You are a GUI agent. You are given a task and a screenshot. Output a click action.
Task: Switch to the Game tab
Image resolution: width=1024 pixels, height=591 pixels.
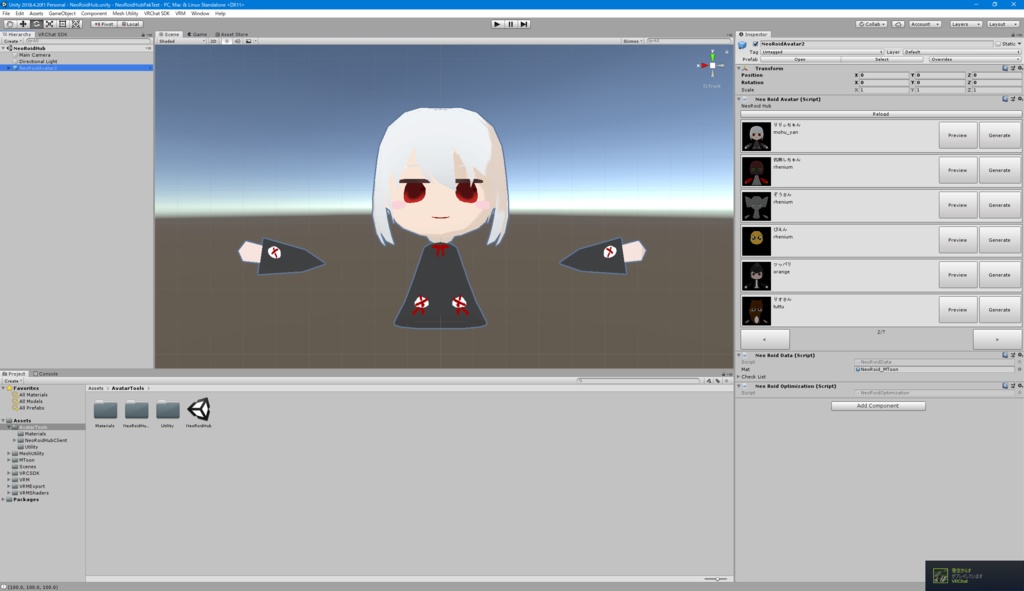pyautogui.click(x=197, y=33)
